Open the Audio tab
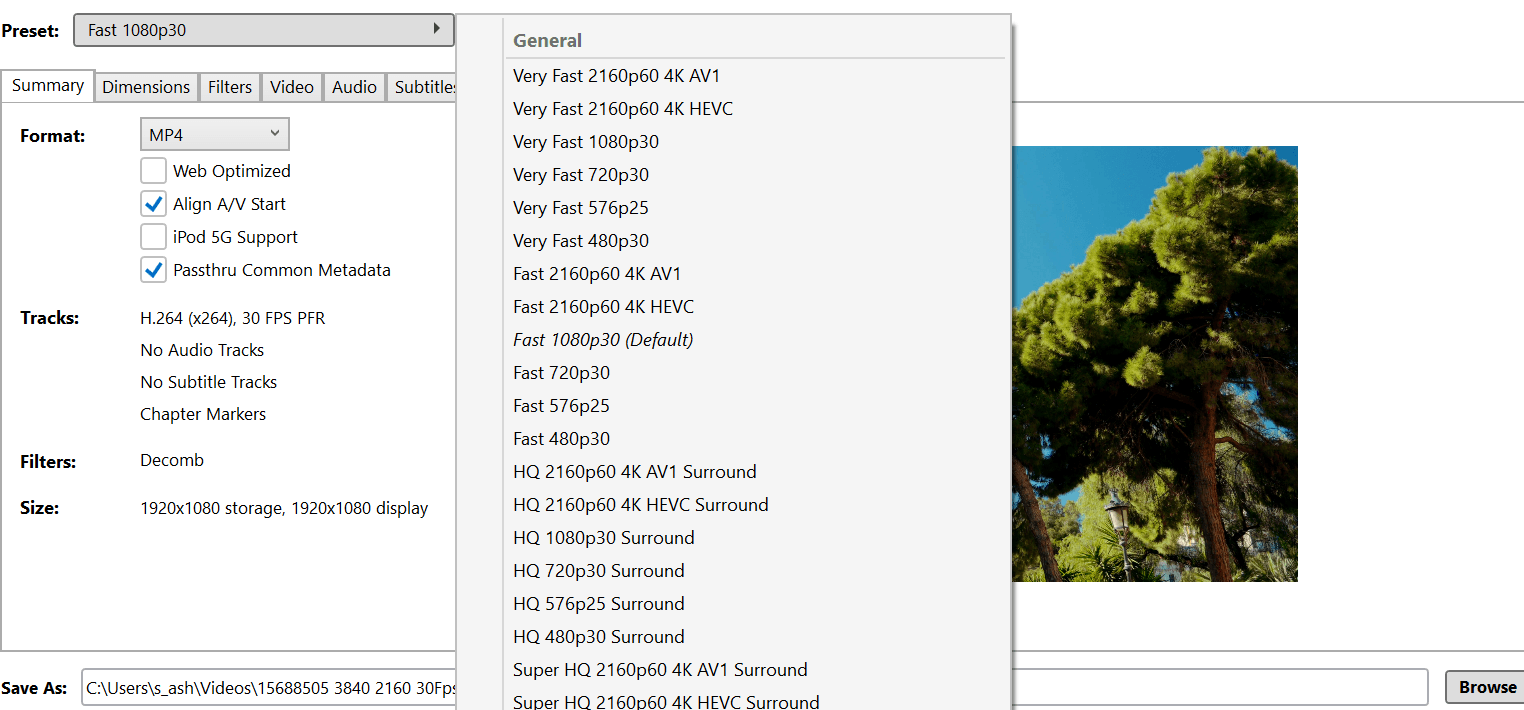This screenshot has height=710, width=1524. tap(354, 87)
